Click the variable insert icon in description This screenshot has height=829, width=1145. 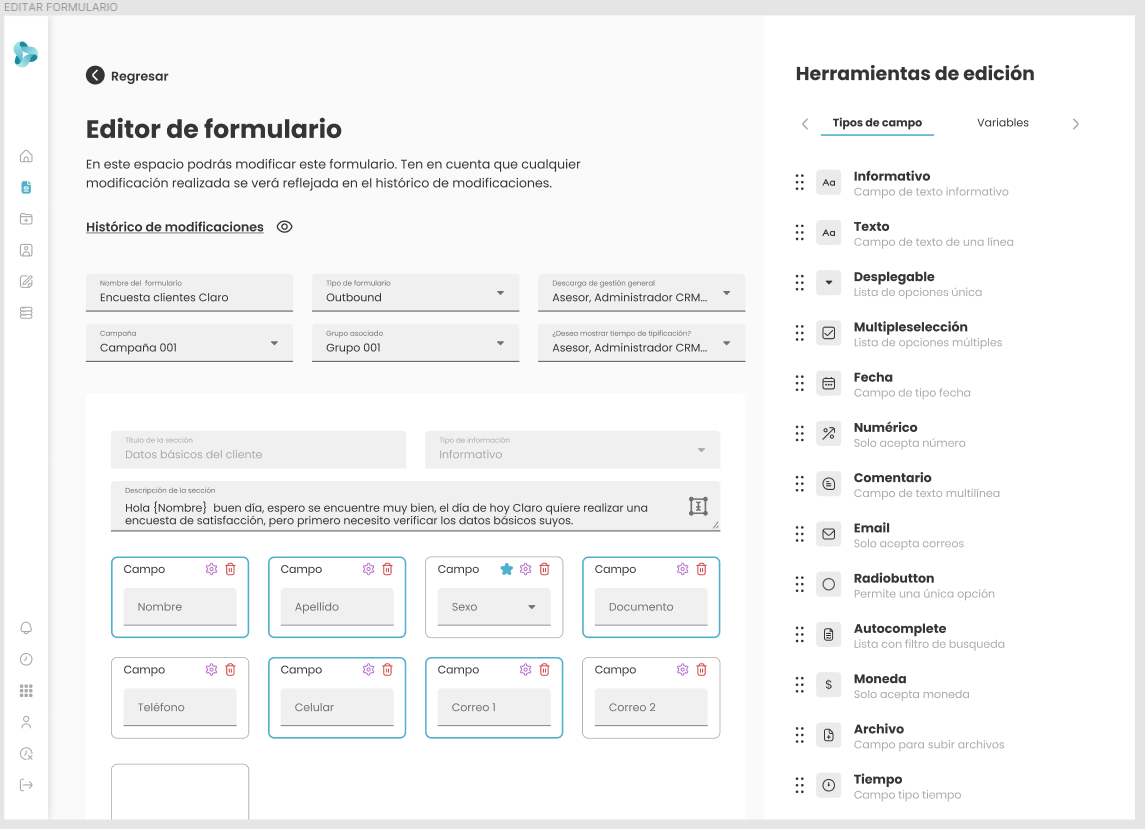698,506
